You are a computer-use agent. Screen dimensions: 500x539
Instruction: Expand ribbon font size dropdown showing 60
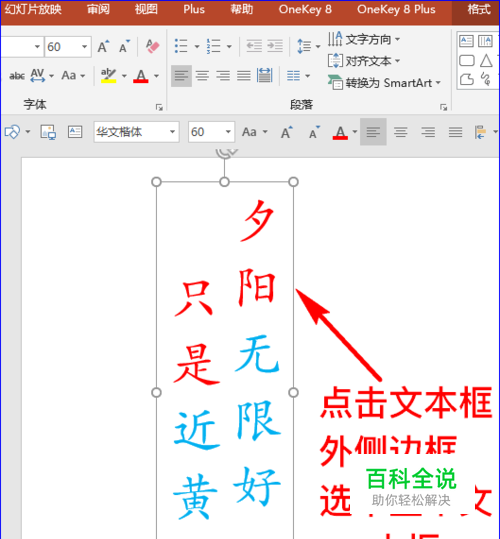[x=84, y=46]
